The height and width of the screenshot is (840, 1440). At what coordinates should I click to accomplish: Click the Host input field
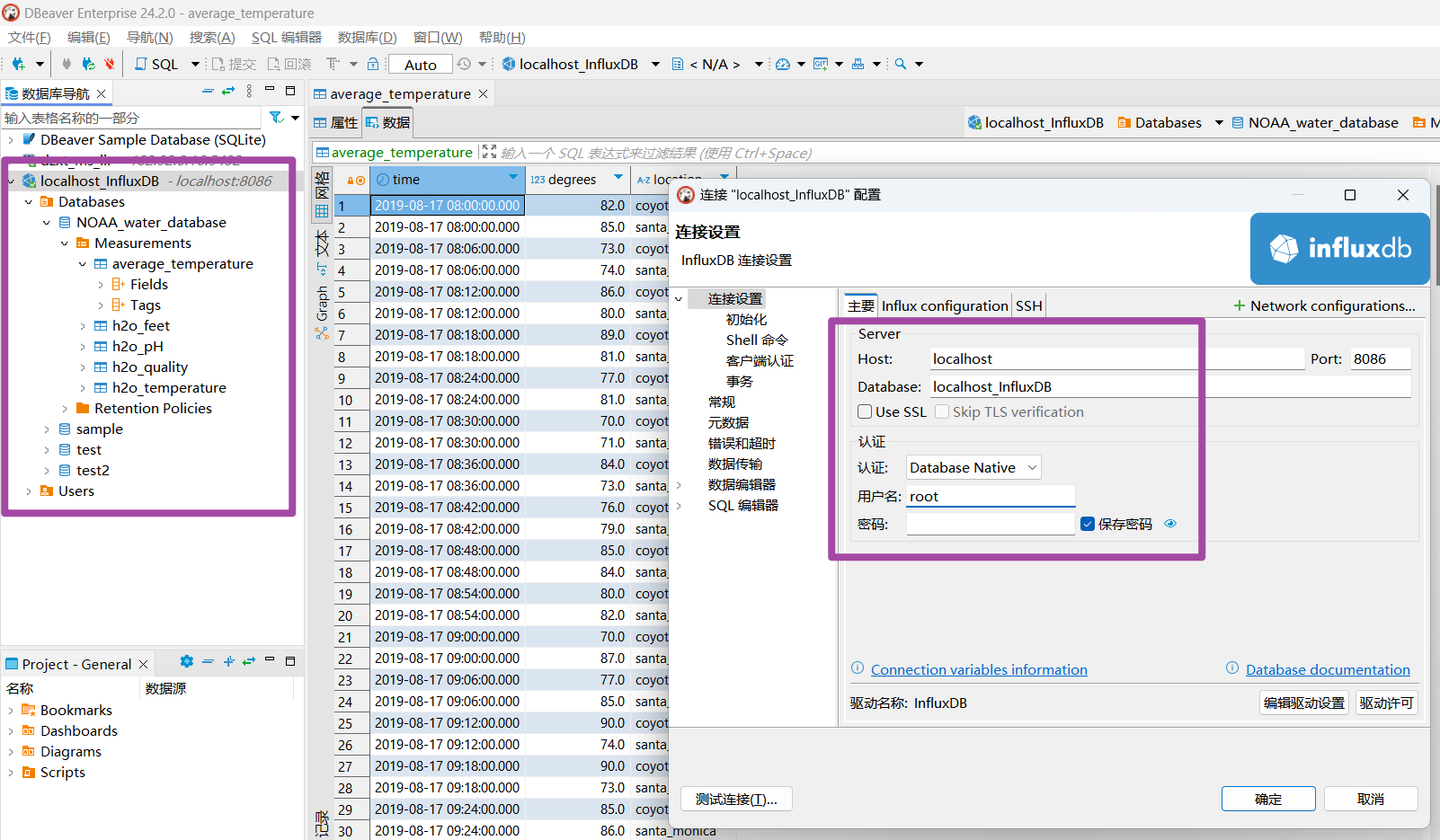[x=1116, y=358]
